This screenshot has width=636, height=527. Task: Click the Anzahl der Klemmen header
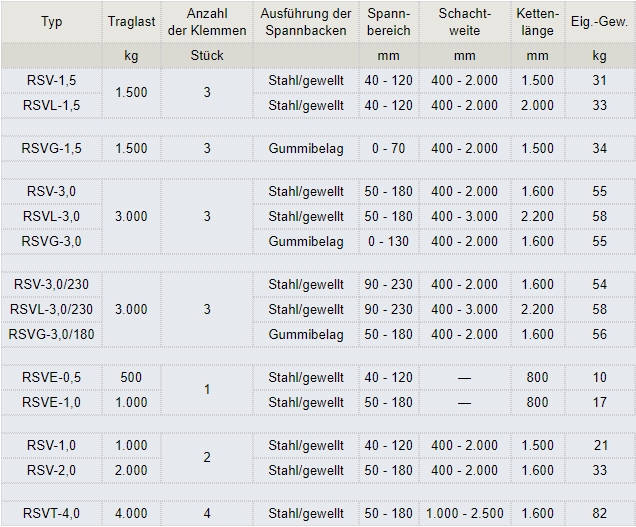click(207, 22)
